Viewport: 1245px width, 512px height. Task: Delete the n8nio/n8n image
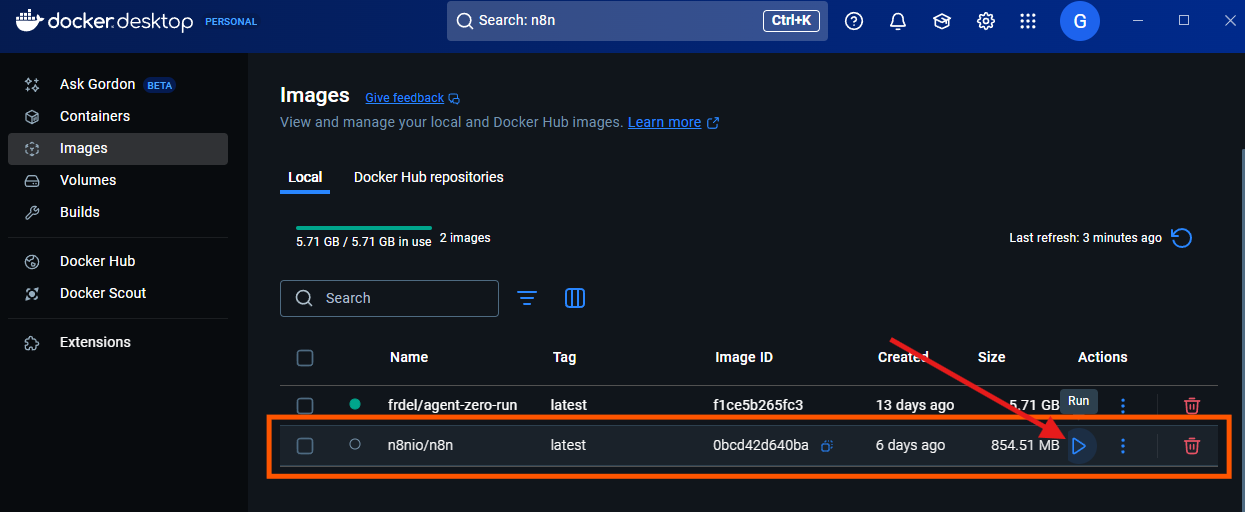tap(1192, 446)
